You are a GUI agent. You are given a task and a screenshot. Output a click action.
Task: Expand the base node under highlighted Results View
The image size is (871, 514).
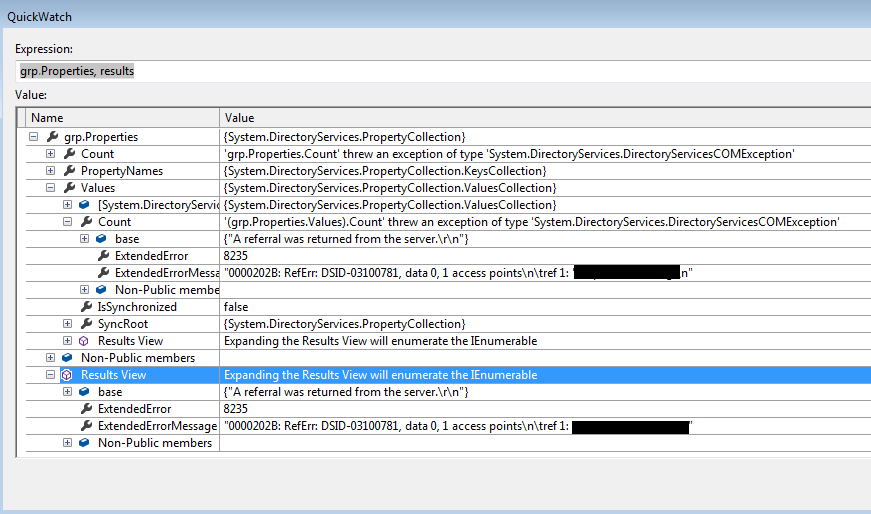pos(67,392)
